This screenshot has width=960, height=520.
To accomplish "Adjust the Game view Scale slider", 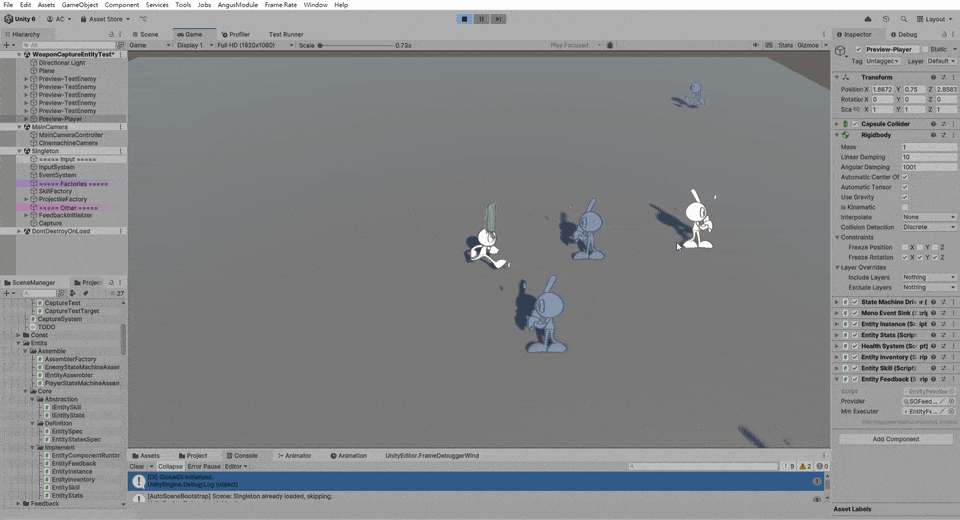I will click(355, 45).
